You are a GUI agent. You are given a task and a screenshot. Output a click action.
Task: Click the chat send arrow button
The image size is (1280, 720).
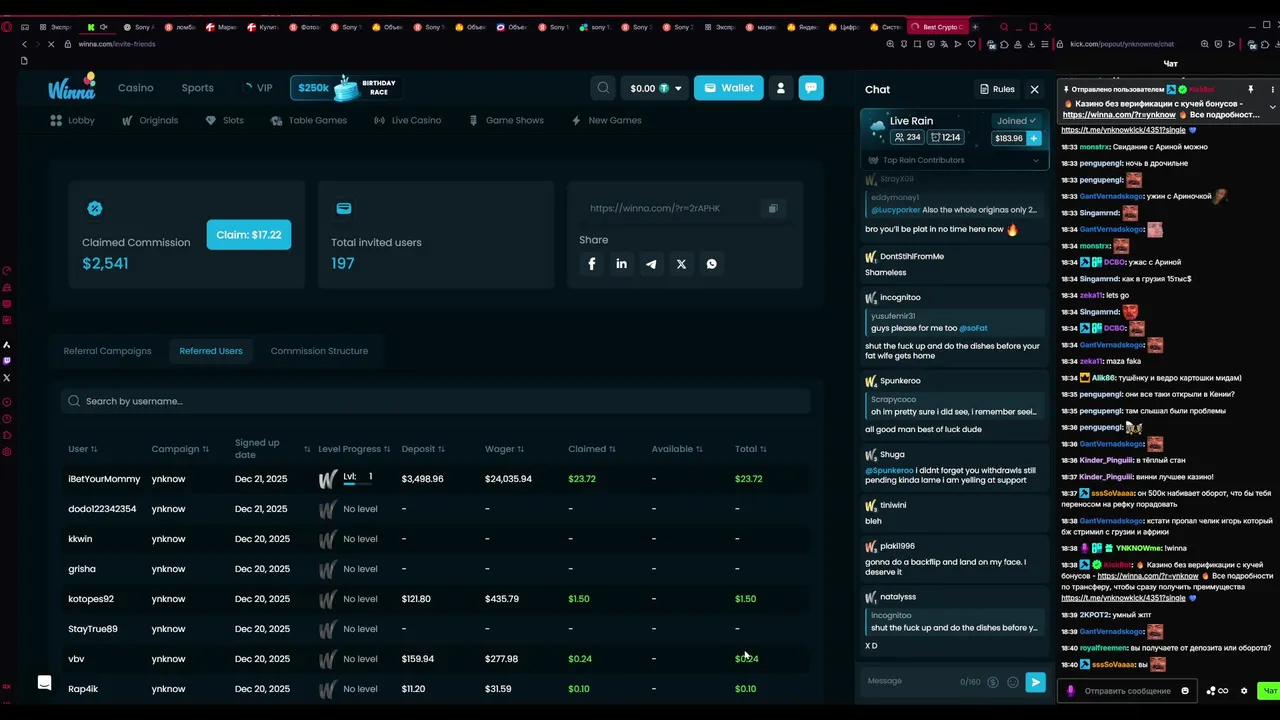(x=1035, y=682)
